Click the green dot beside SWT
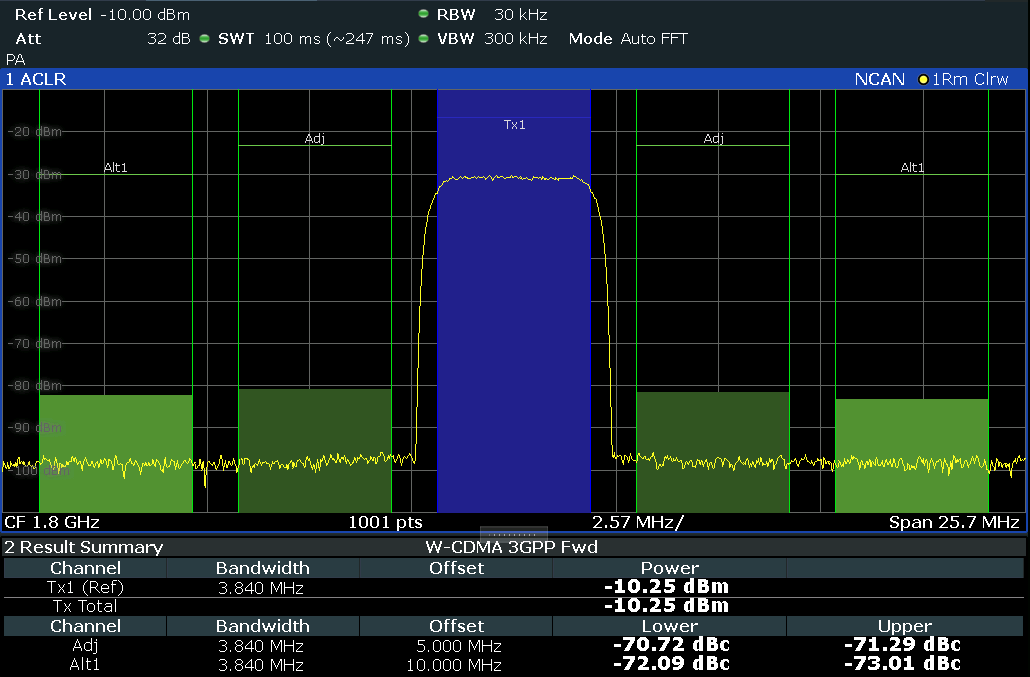Viewport: 1030px width, 677px height. point(205,39)
